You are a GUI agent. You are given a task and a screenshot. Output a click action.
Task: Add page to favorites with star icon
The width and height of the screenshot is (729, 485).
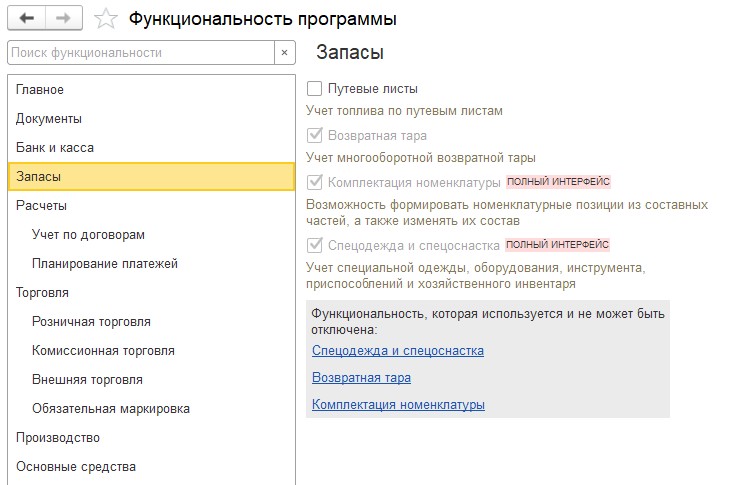coord(106,19)
